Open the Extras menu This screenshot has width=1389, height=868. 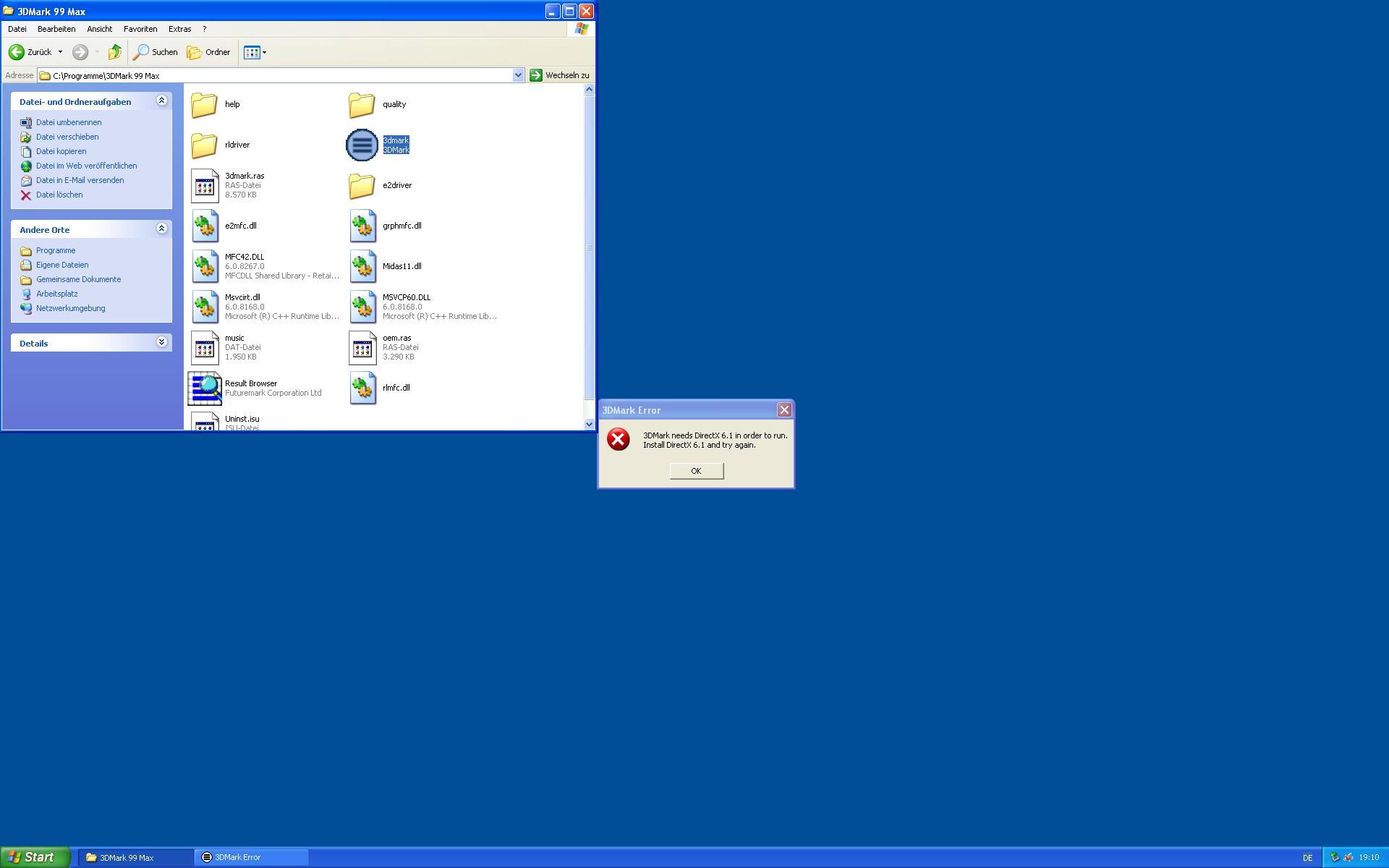[x=179, y=29]
